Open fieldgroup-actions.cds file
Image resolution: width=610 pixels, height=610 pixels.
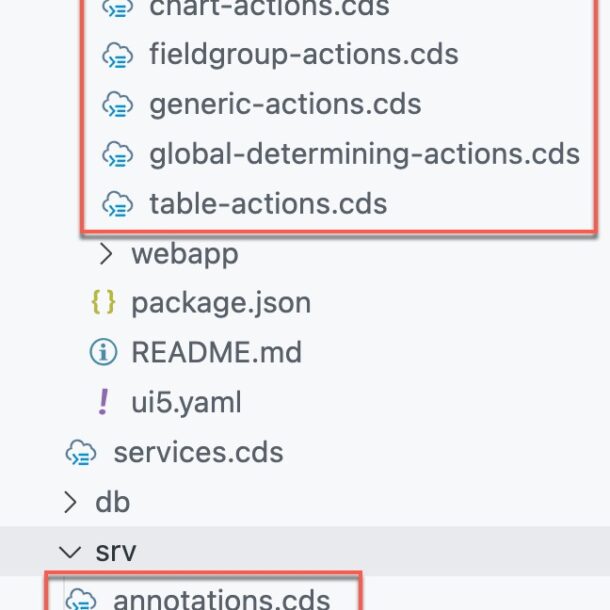pyautogui.click(x=304, y=54)
